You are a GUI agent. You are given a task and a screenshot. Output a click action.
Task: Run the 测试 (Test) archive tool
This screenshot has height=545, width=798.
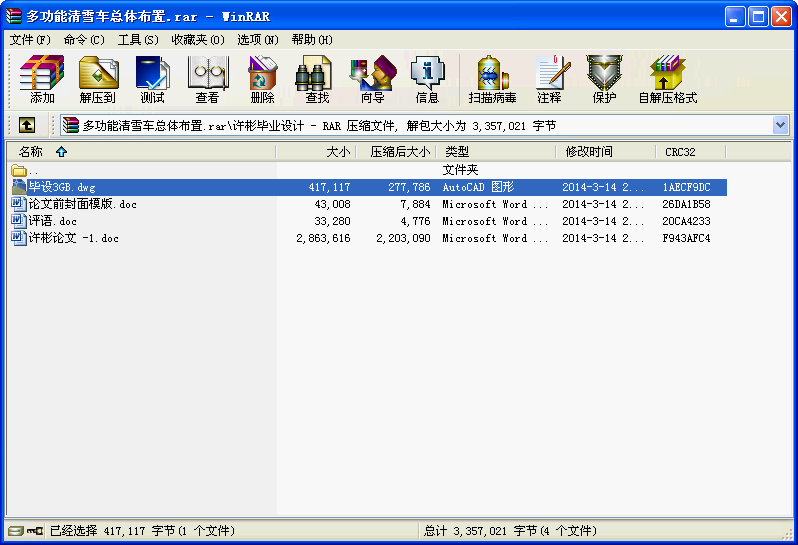[x=152, y=80]
